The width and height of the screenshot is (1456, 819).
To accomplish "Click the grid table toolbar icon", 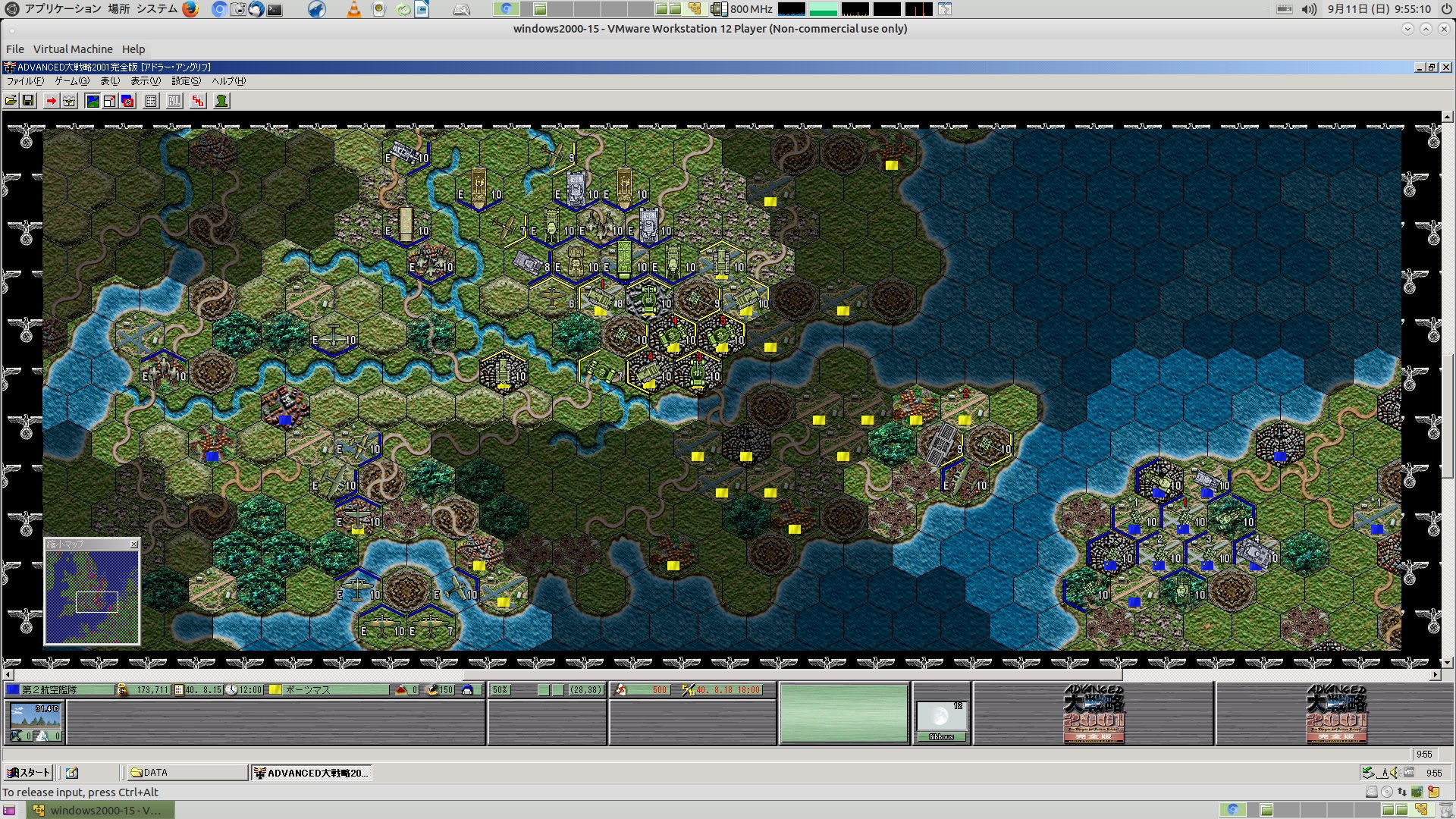I will (151, 101).
